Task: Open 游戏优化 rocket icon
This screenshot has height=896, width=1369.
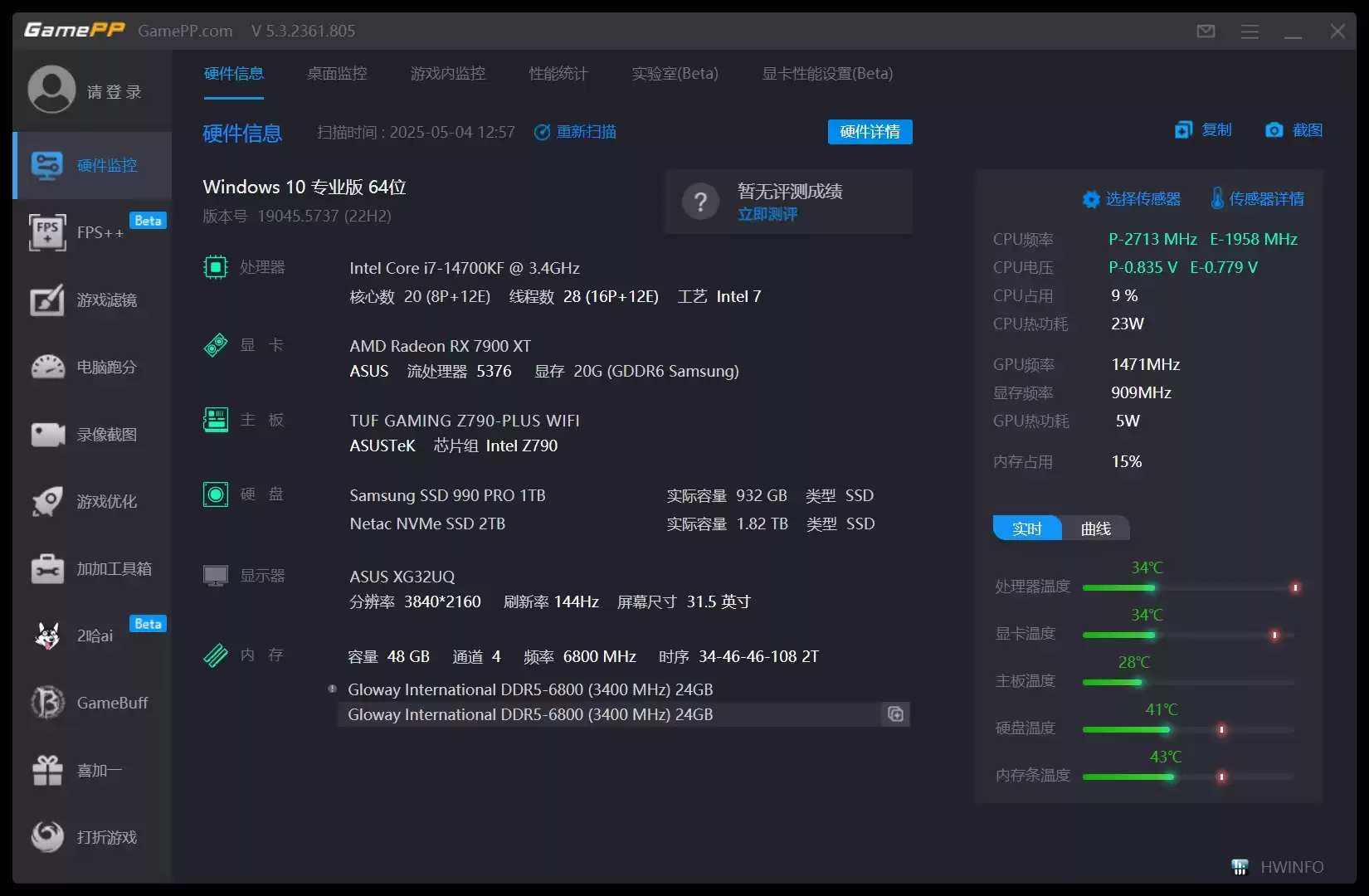Action: pos(47,501)
